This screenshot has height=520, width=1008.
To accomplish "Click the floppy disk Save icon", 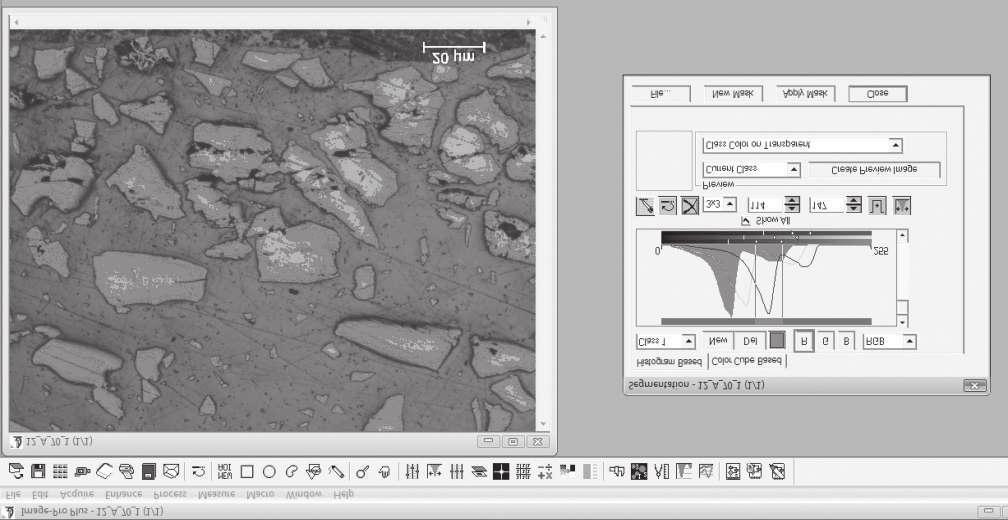I will tap(38, 472).
